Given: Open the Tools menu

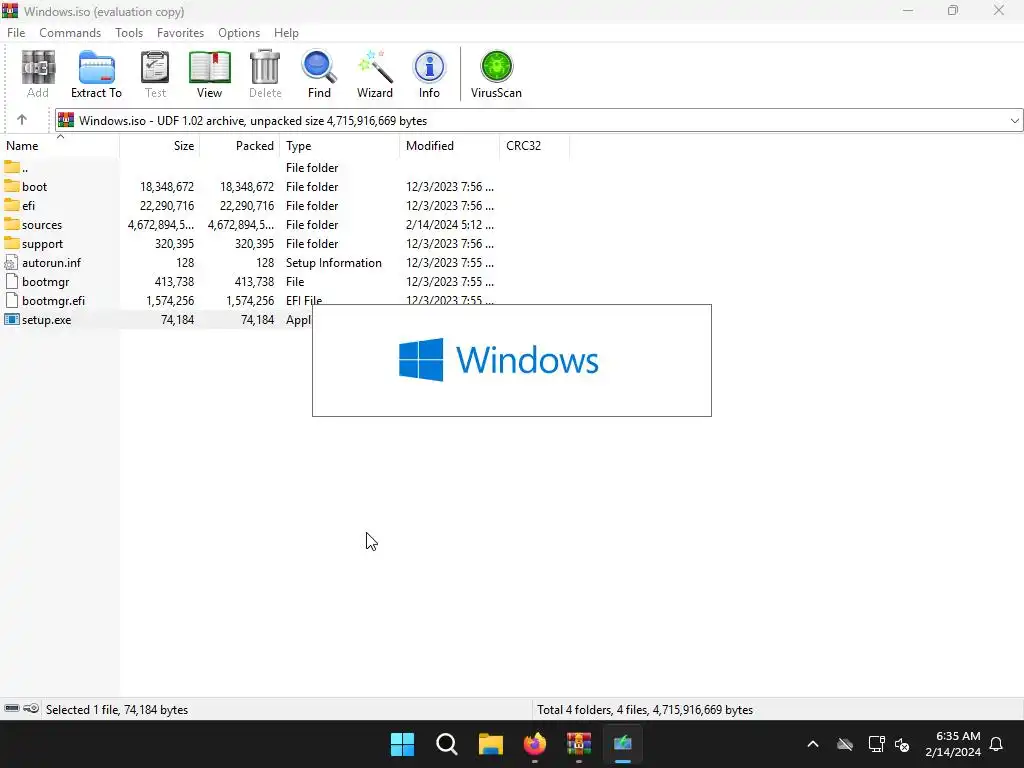Looking at the screenshot, I should point(129,33).
